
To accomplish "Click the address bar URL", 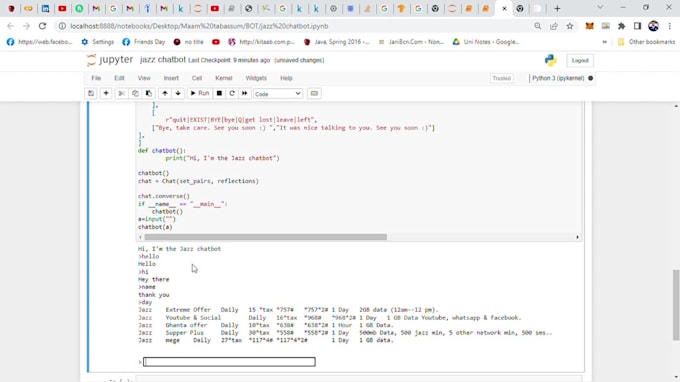I will pos(199,26).
